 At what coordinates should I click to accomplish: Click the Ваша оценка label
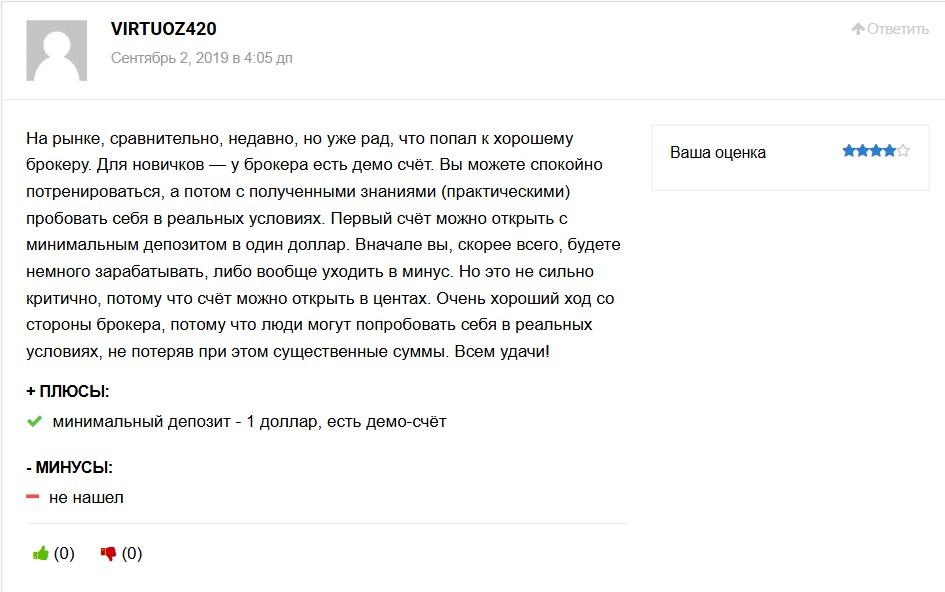pyautogui.click(x=718, y=153)
